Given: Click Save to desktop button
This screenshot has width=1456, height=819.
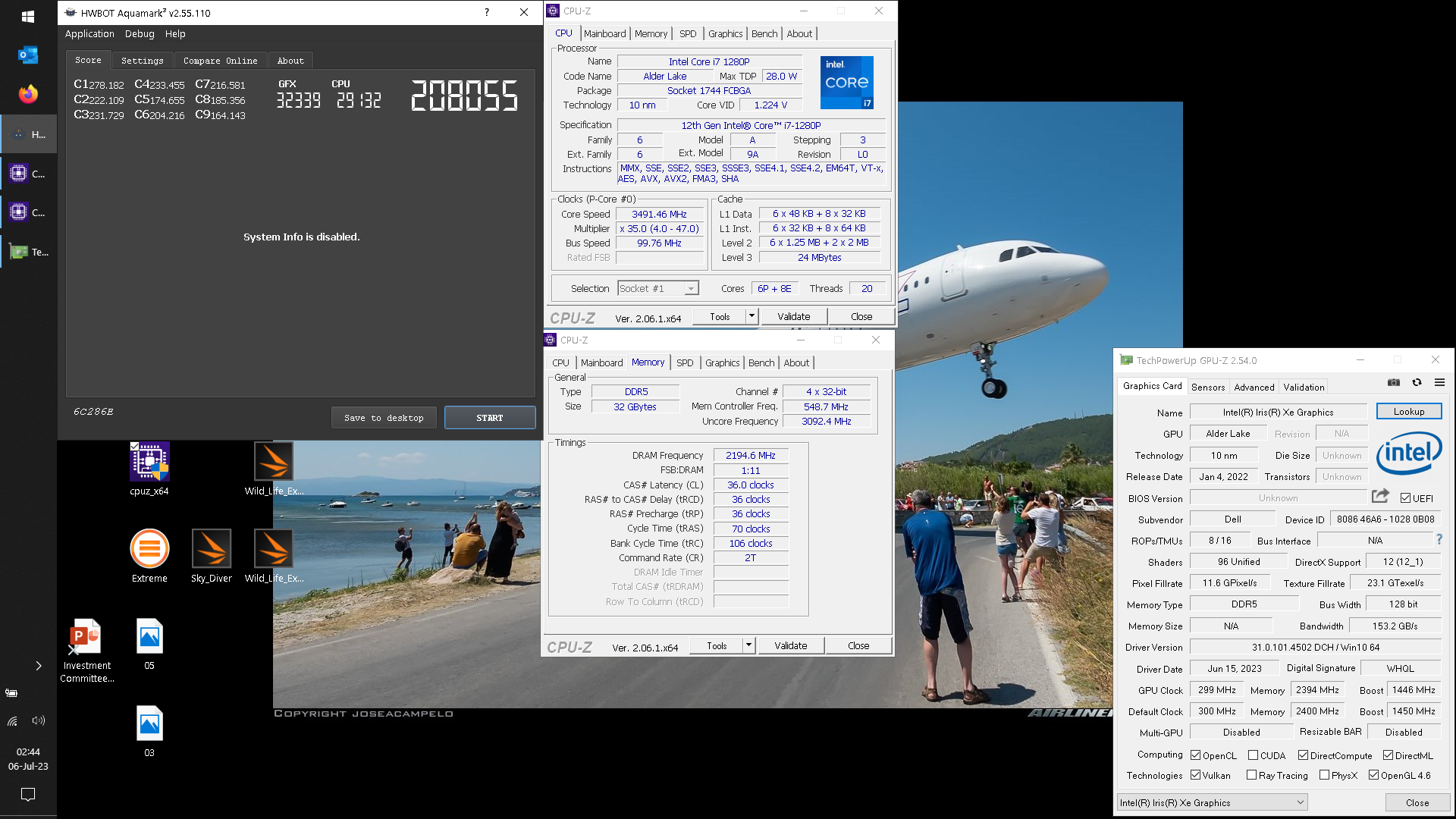Looking at the screenshot, I should (384, 418).
